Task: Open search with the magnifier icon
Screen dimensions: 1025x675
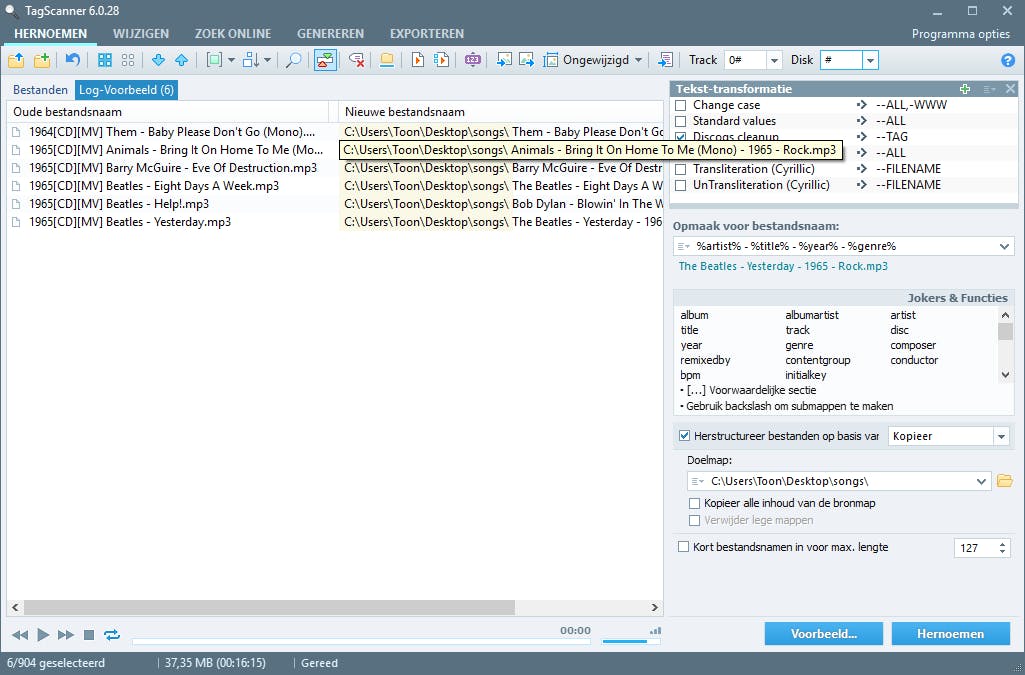Action: coord(294,60)
